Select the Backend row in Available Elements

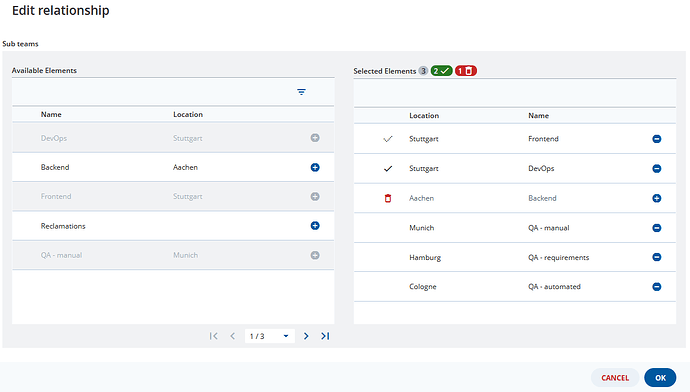pyautogui.click(x=173, y=167)
